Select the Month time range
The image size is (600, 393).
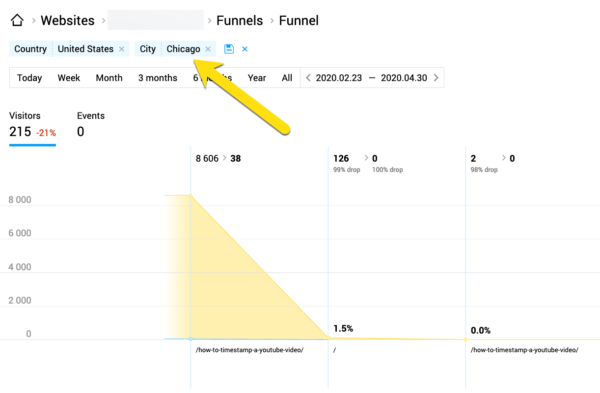tap(109, 78)
